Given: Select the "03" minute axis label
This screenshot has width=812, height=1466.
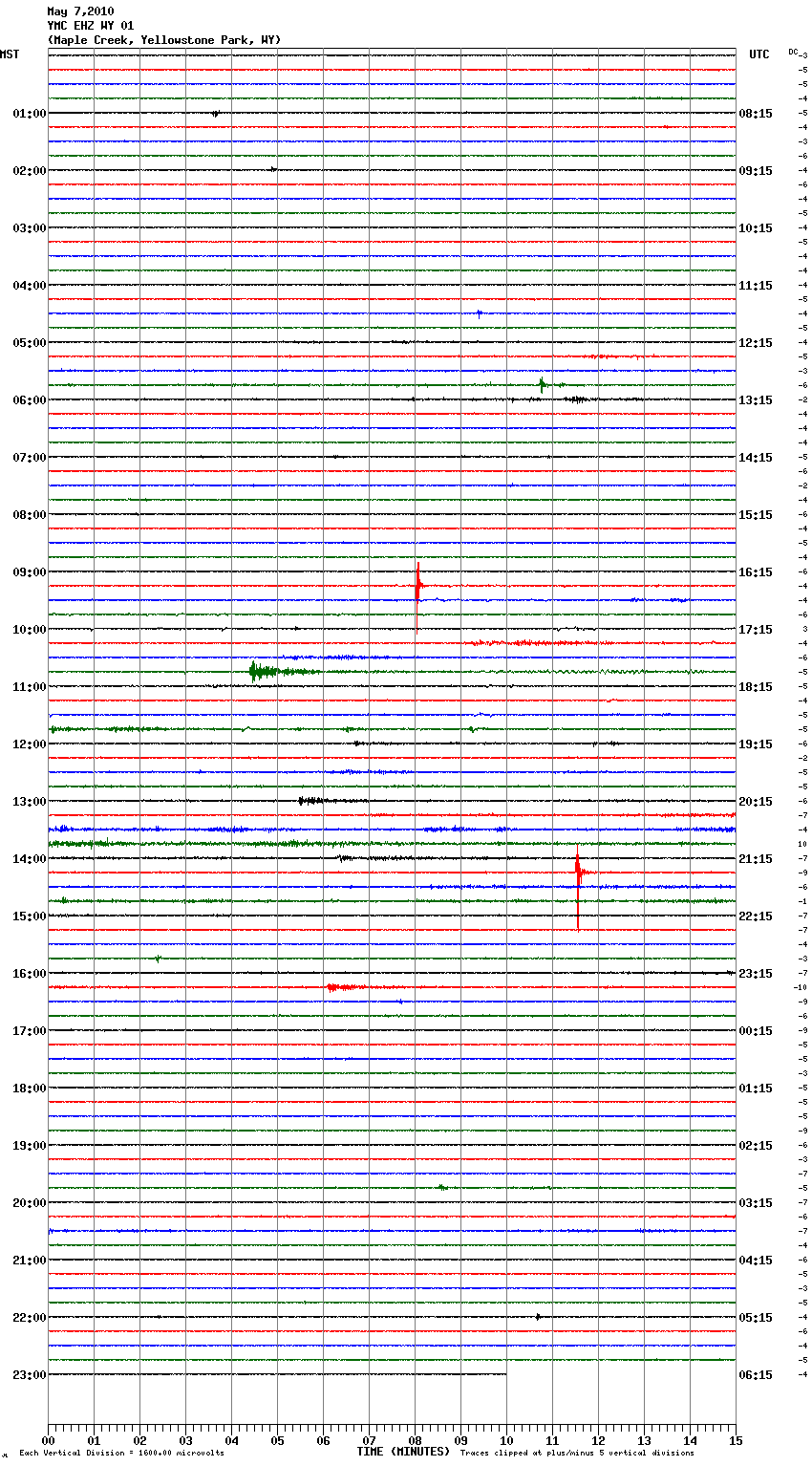Looking at the screenshot, I should click(x=185, y=1441).
